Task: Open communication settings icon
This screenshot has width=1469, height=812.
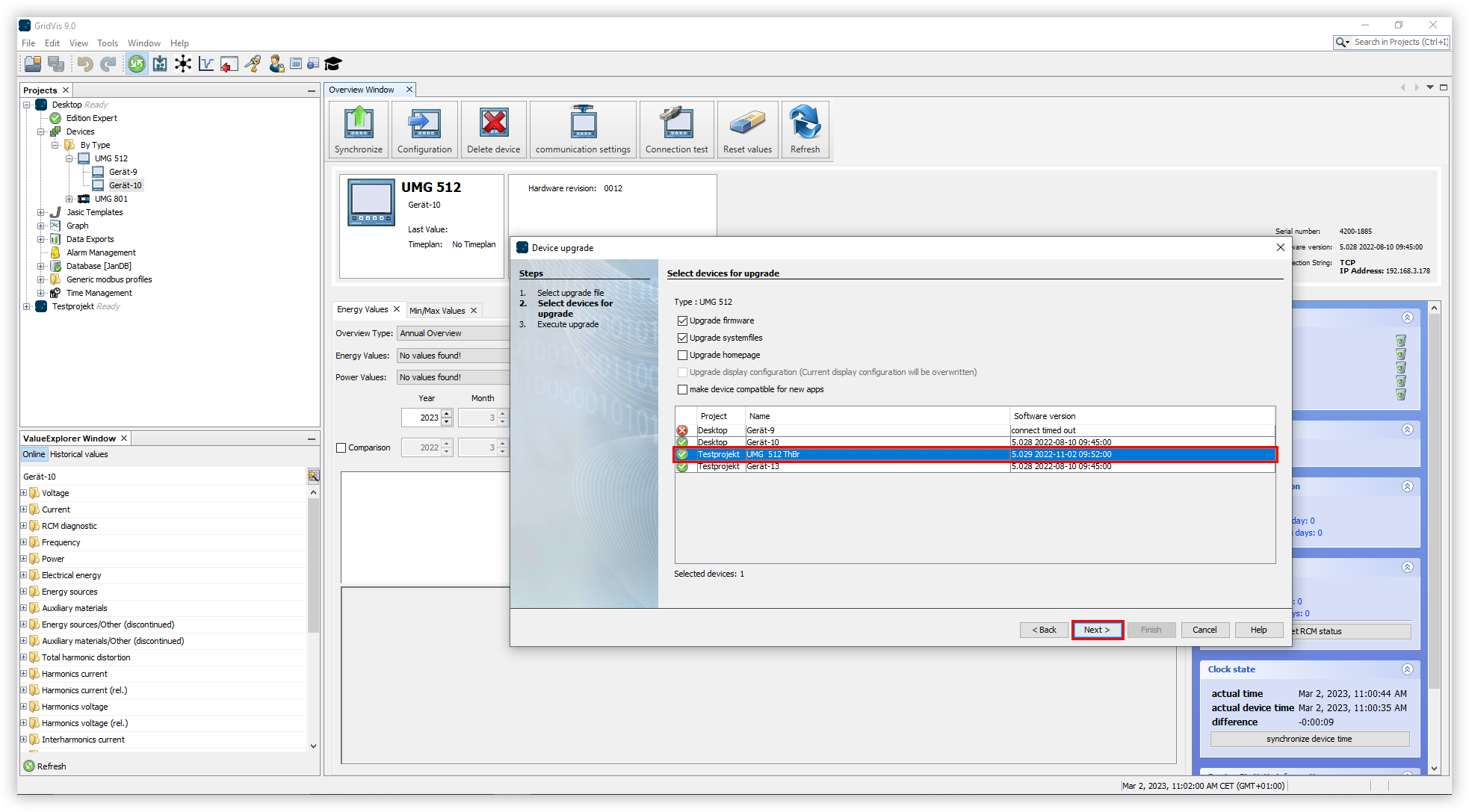Action: click(583, 129)
